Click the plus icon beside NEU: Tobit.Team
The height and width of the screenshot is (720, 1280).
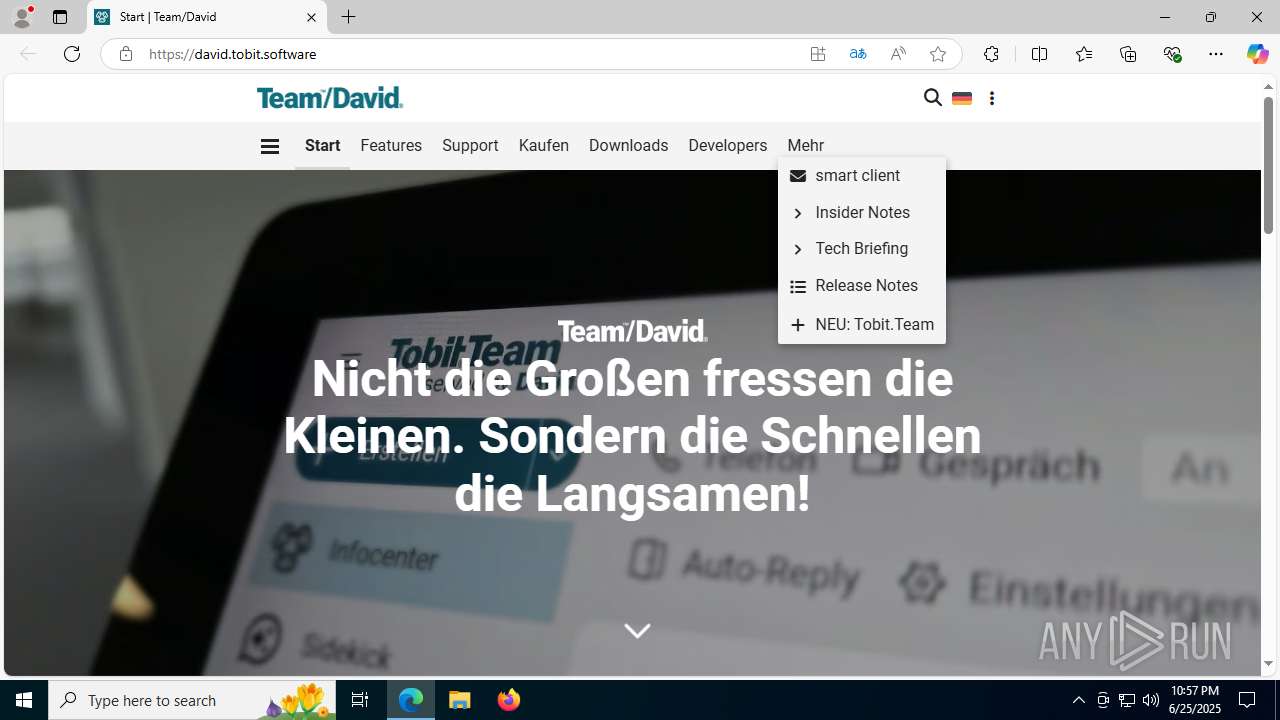click(x=798, y=325)
